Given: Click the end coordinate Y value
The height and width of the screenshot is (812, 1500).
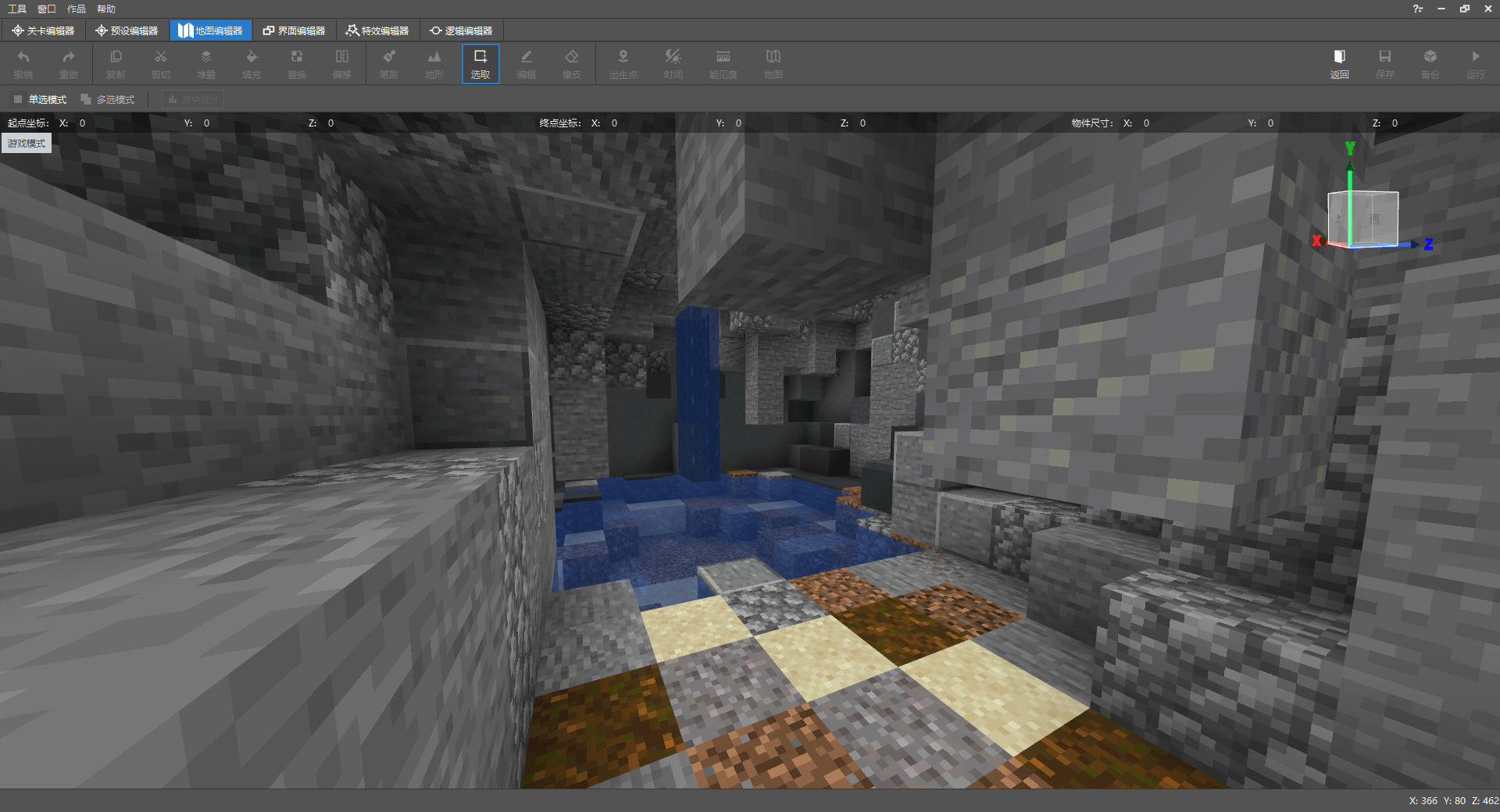Looking at the screenshot, I should 738,123.
